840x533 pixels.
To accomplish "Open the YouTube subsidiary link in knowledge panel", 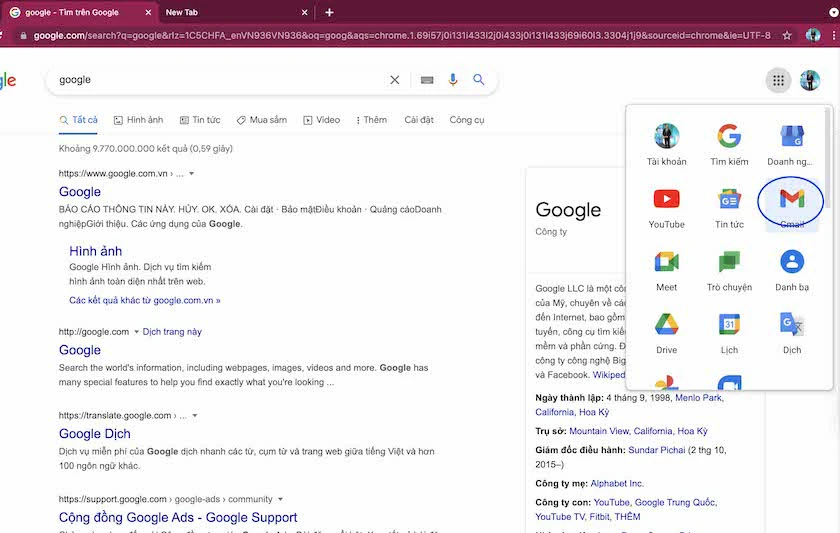I will 611,502.
